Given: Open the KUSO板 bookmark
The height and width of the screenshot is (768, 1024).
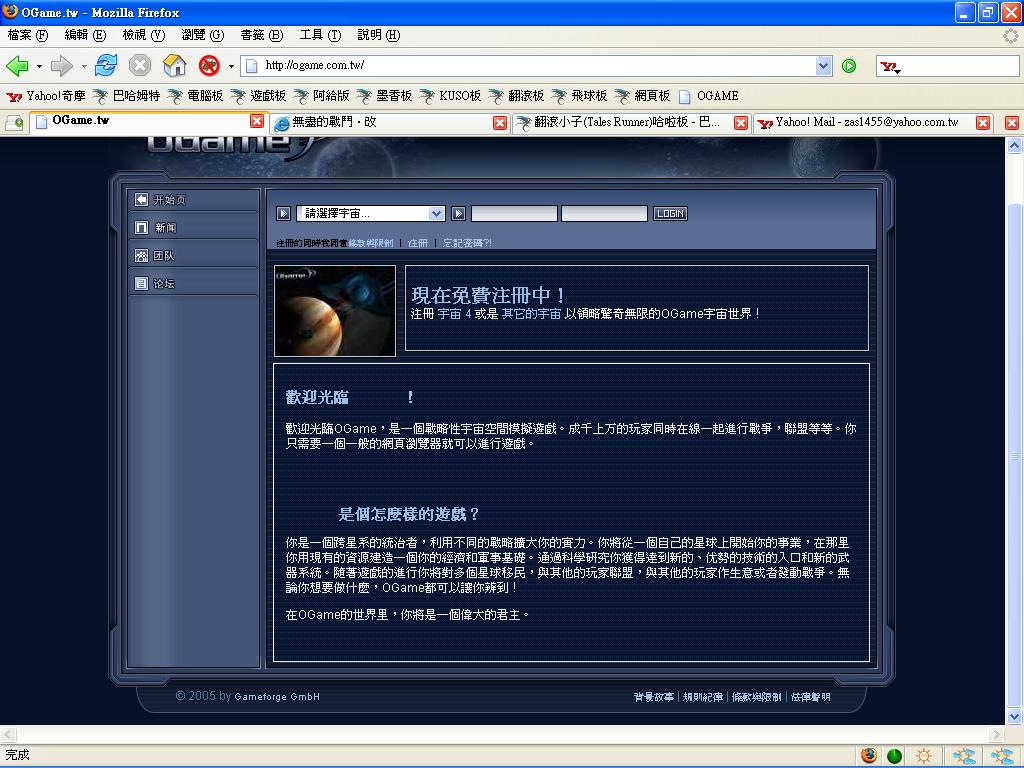Looking at the screenshot, I should pyautogui.click(x=450, y=96).
